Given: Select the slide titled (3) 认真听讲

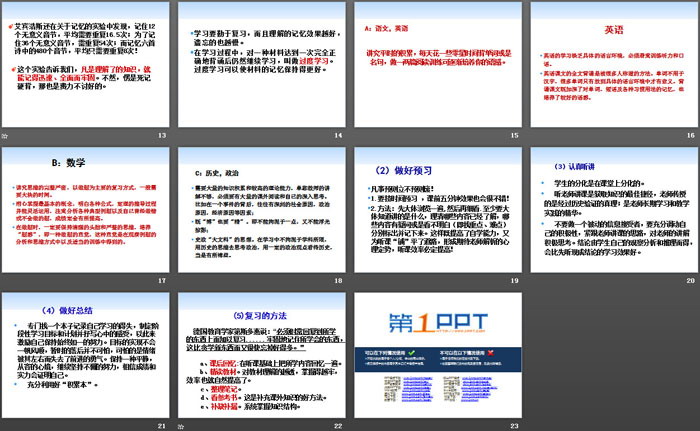Looking at the screenshot, I should coord(614,210).
